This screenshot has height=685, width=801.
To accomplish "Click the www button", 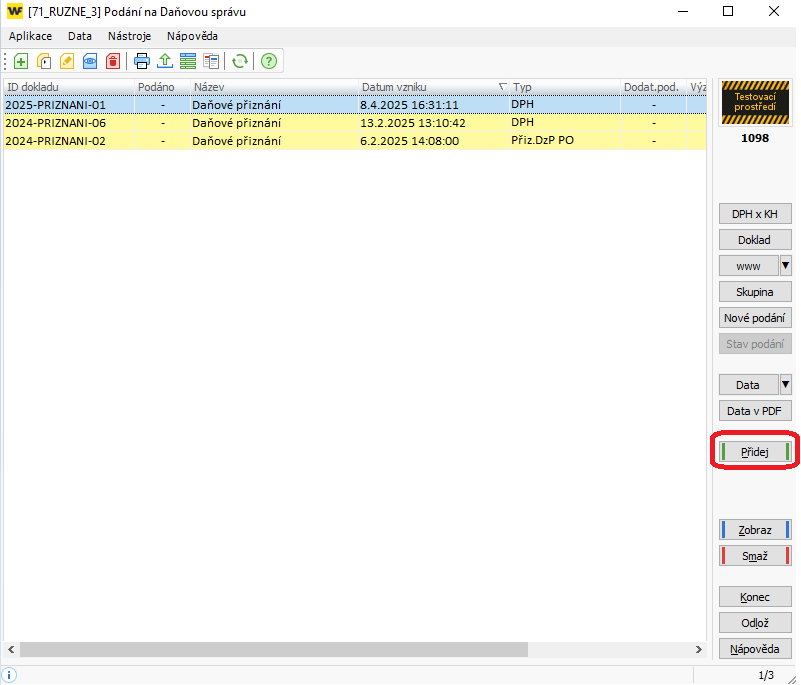I will point(748,266).
